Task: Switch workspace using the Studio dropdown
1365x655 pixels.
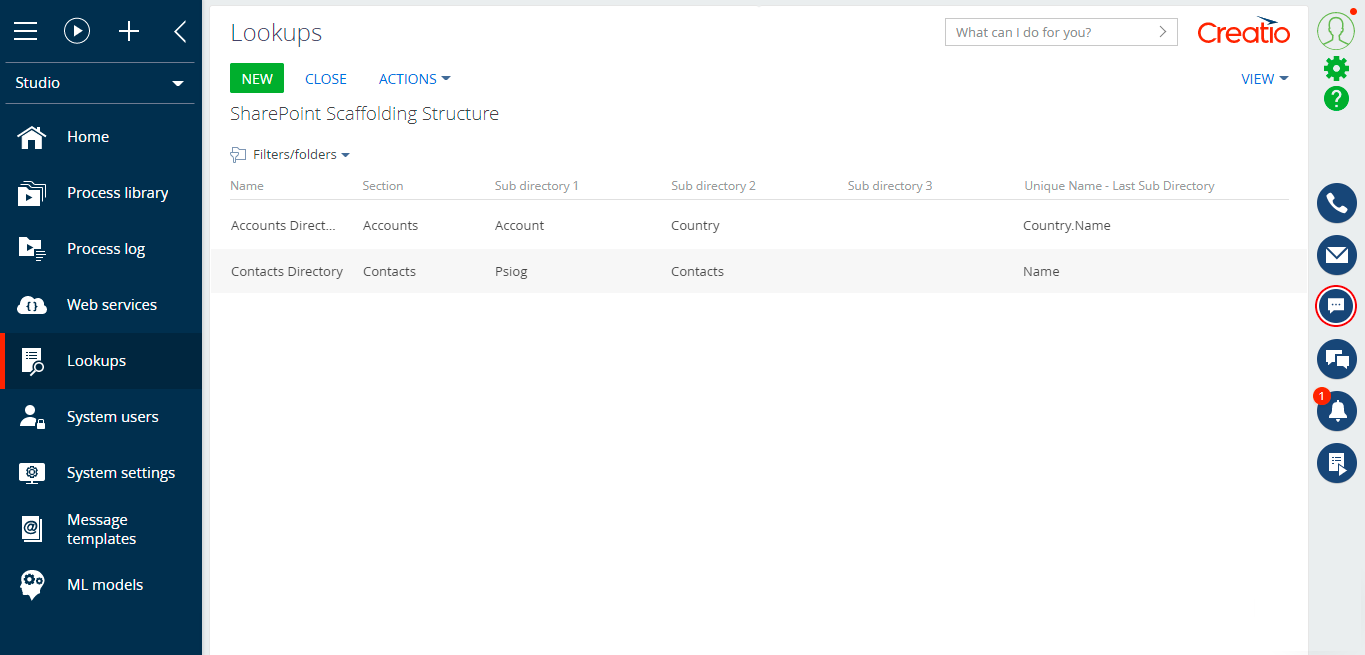Action: 100,83
